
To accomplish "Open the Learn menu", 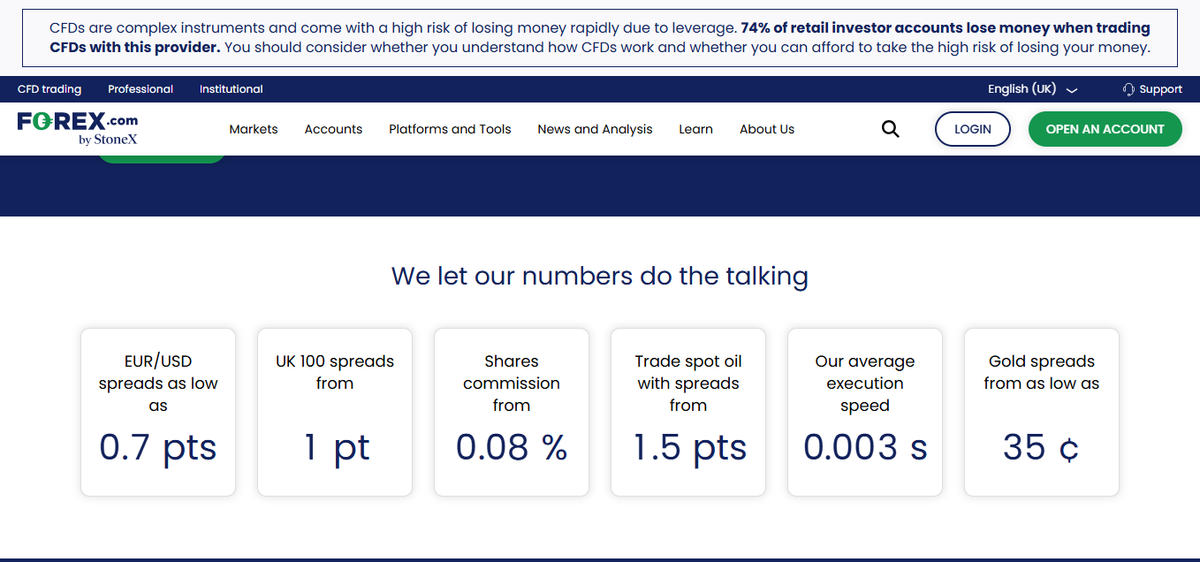I will pos(696,129).
